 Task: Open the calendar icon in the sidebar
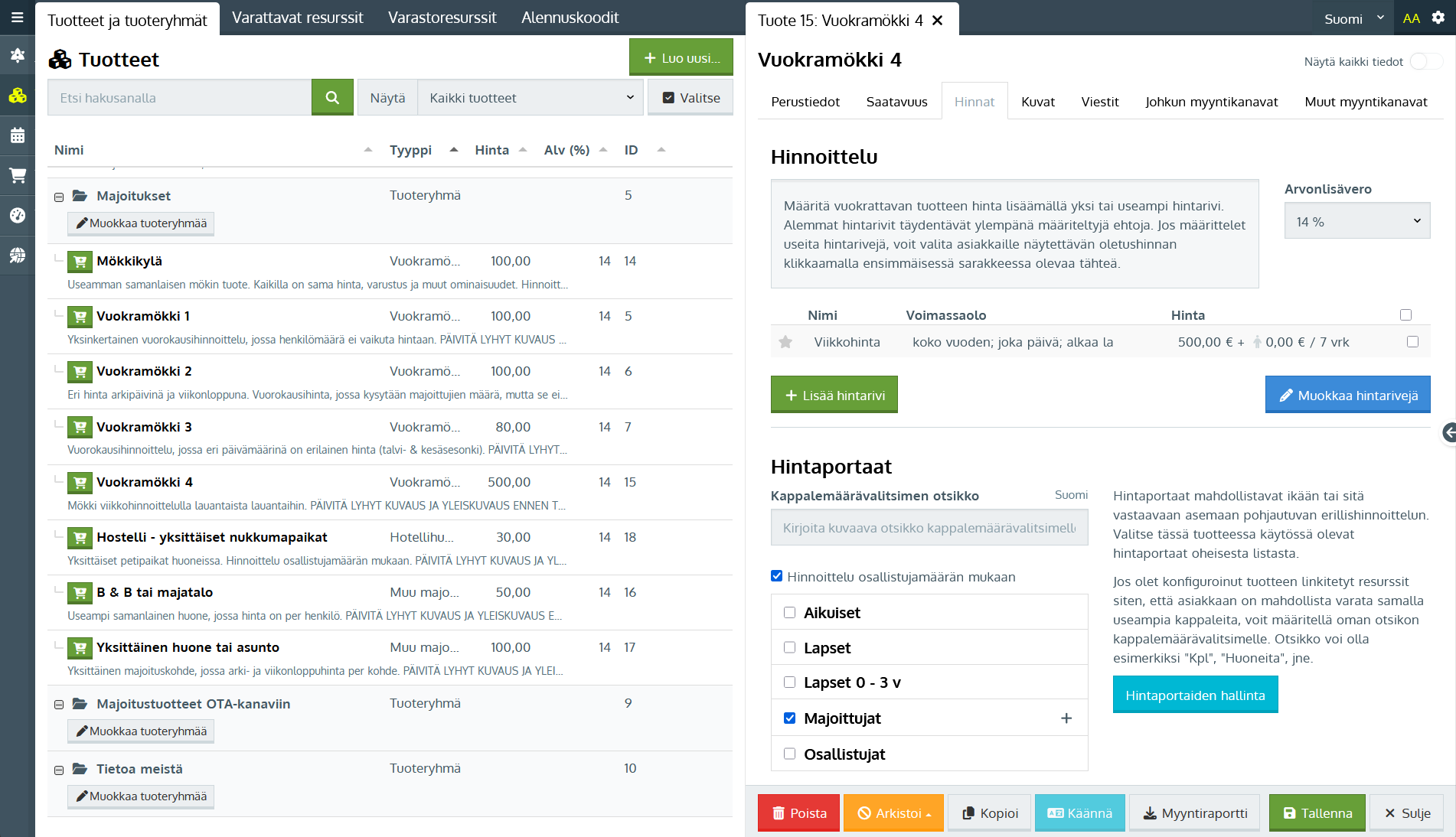coord(17,135)
